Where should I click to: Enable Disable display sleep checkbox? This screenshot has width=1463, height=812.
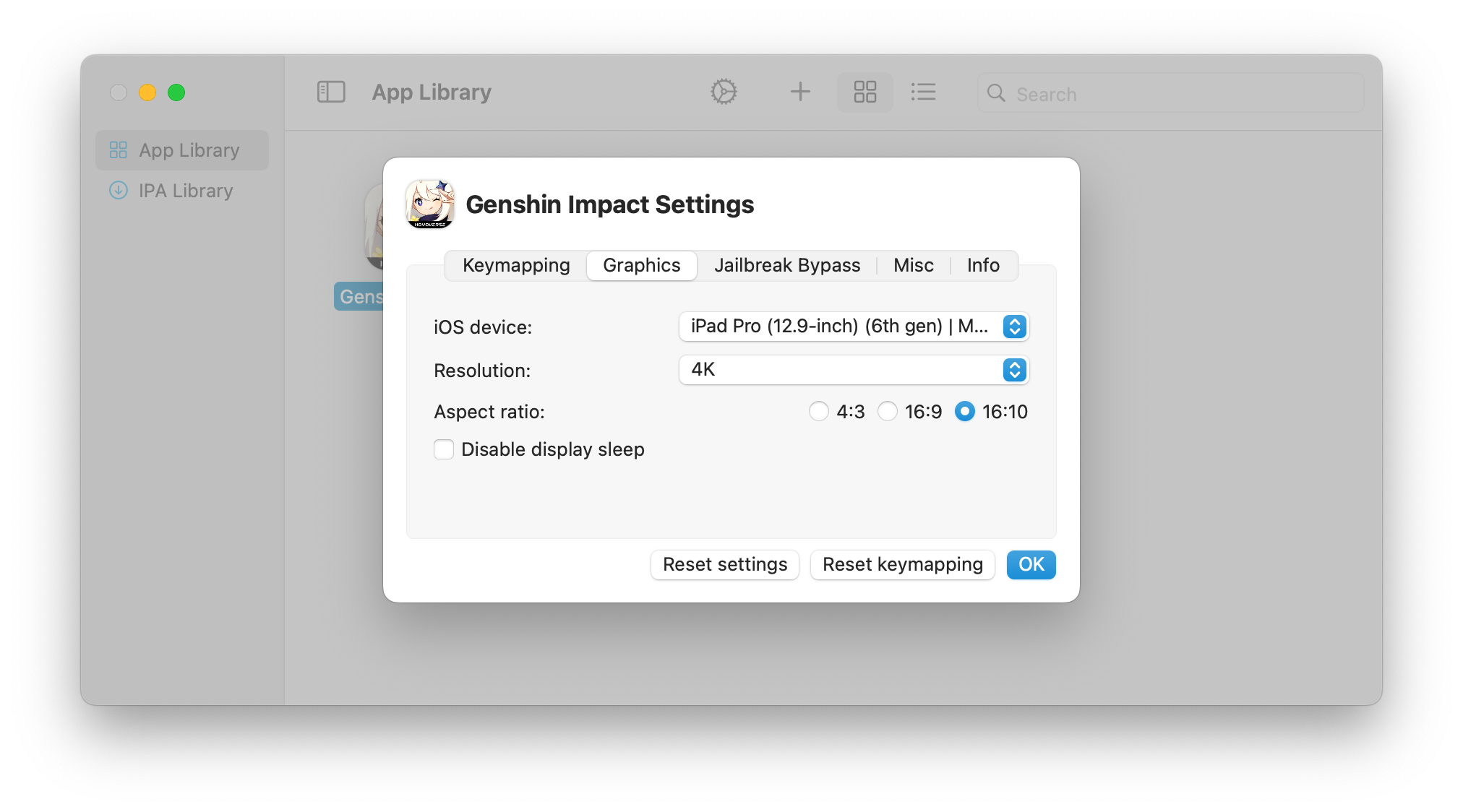[x=444, y=449]
